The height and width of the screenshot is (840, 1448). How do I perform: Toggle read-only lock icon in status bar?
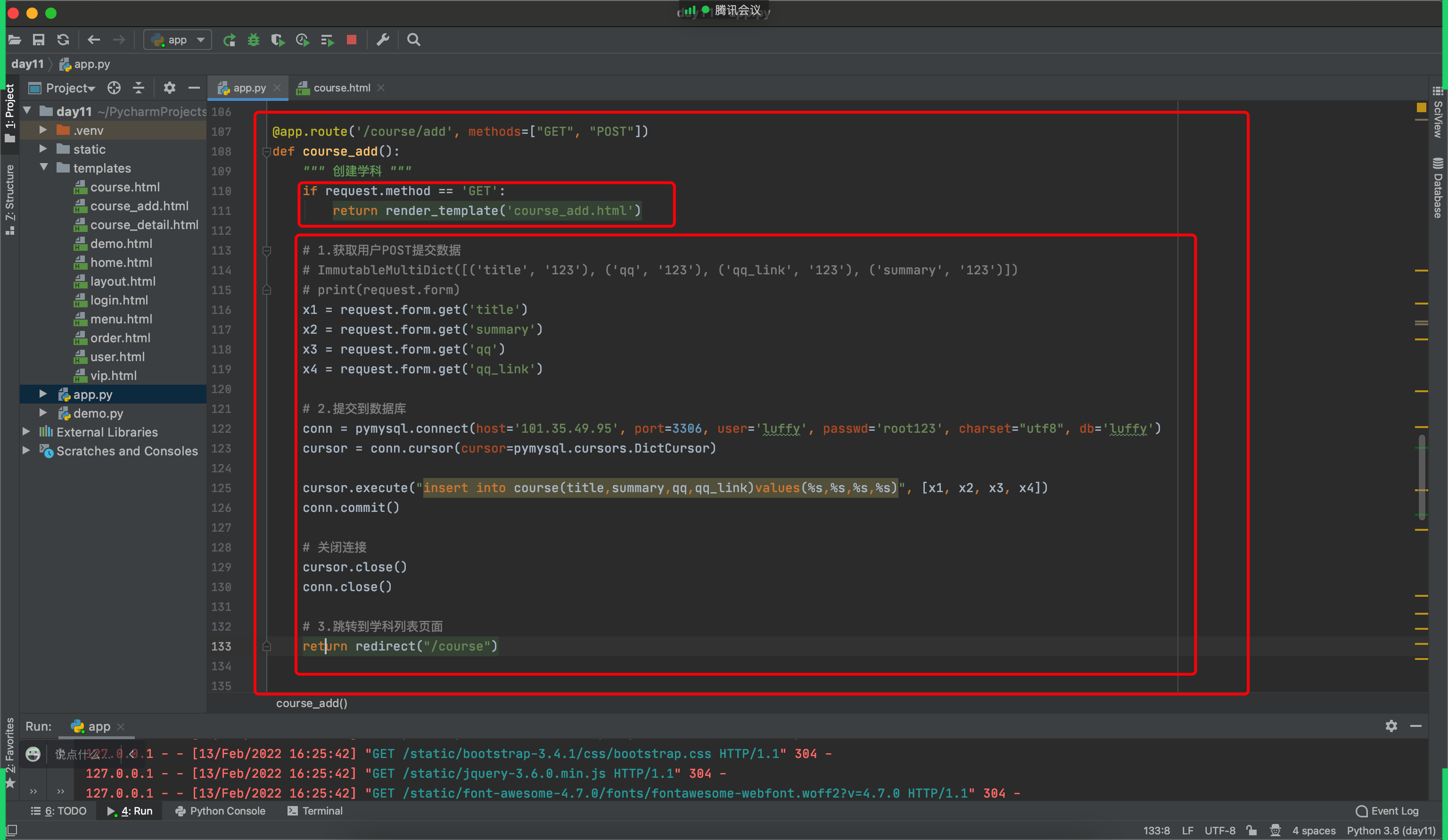pos(1251,830)
